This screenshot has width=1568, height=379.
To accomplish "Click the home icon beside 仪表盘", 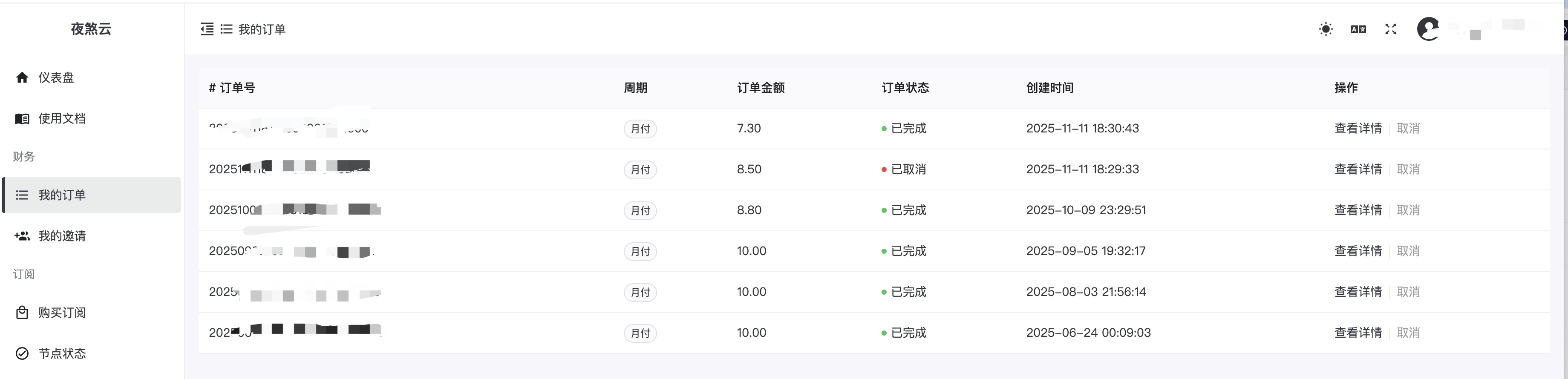I will [22, 77].
